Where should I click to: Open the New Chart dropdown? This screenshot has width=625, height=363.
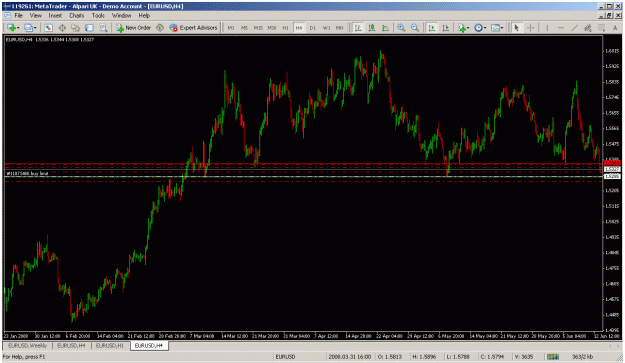[13, 27]
